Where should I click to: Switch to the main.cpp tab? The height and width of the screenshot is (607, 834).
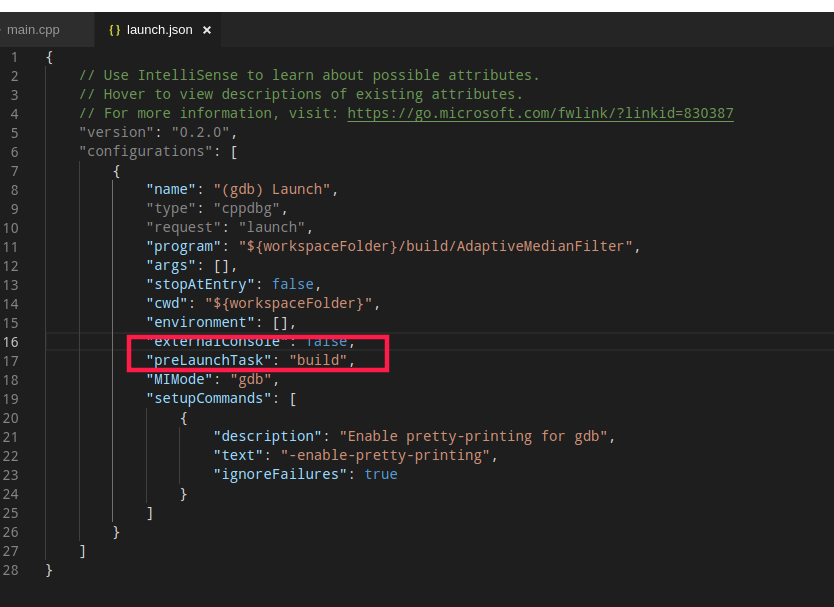click(x=33, y=30)
